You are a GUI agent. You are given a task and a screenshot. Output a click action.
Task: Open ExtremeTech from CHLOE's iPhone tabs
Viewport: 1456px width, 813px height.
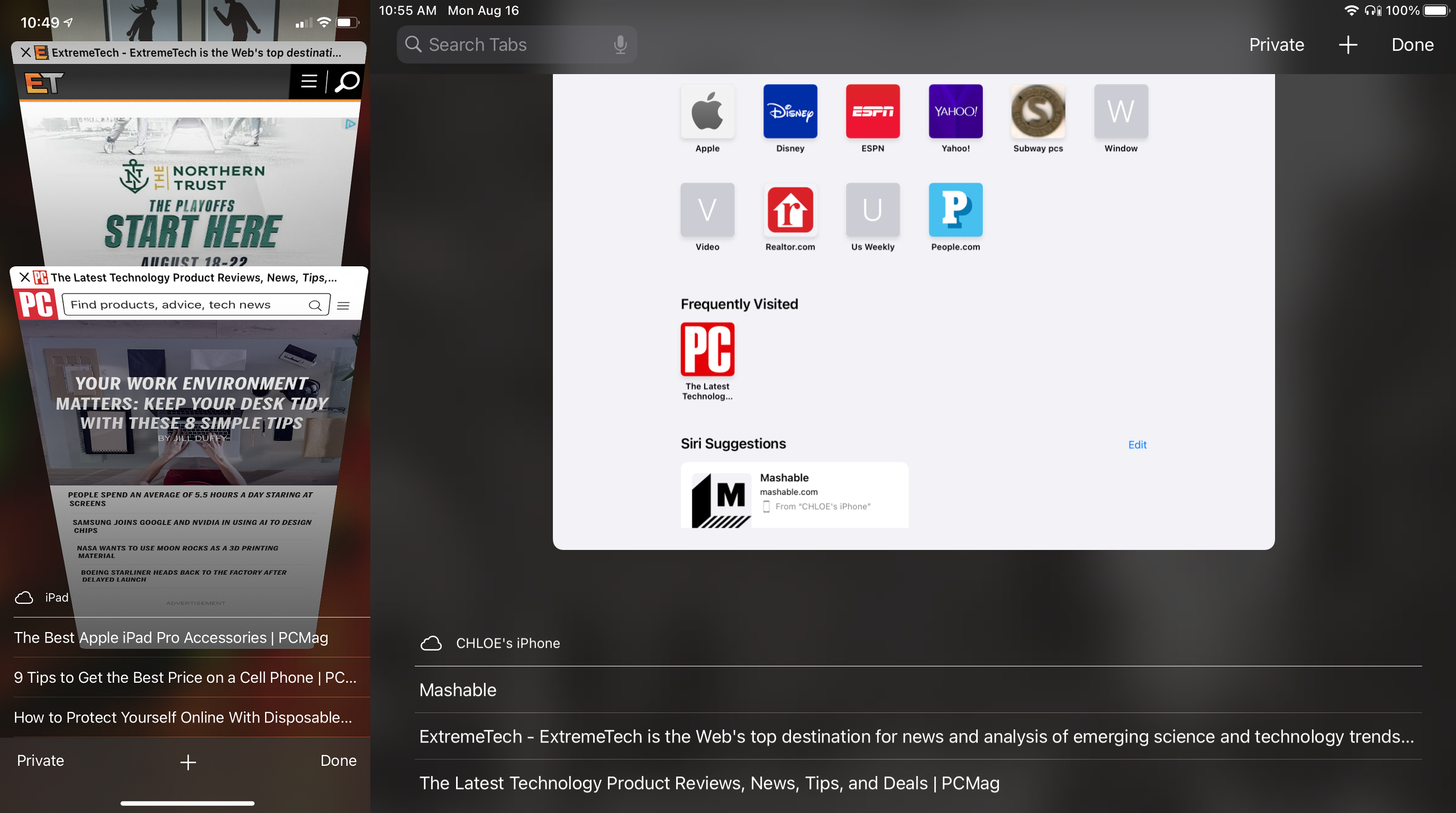point(918,736)
